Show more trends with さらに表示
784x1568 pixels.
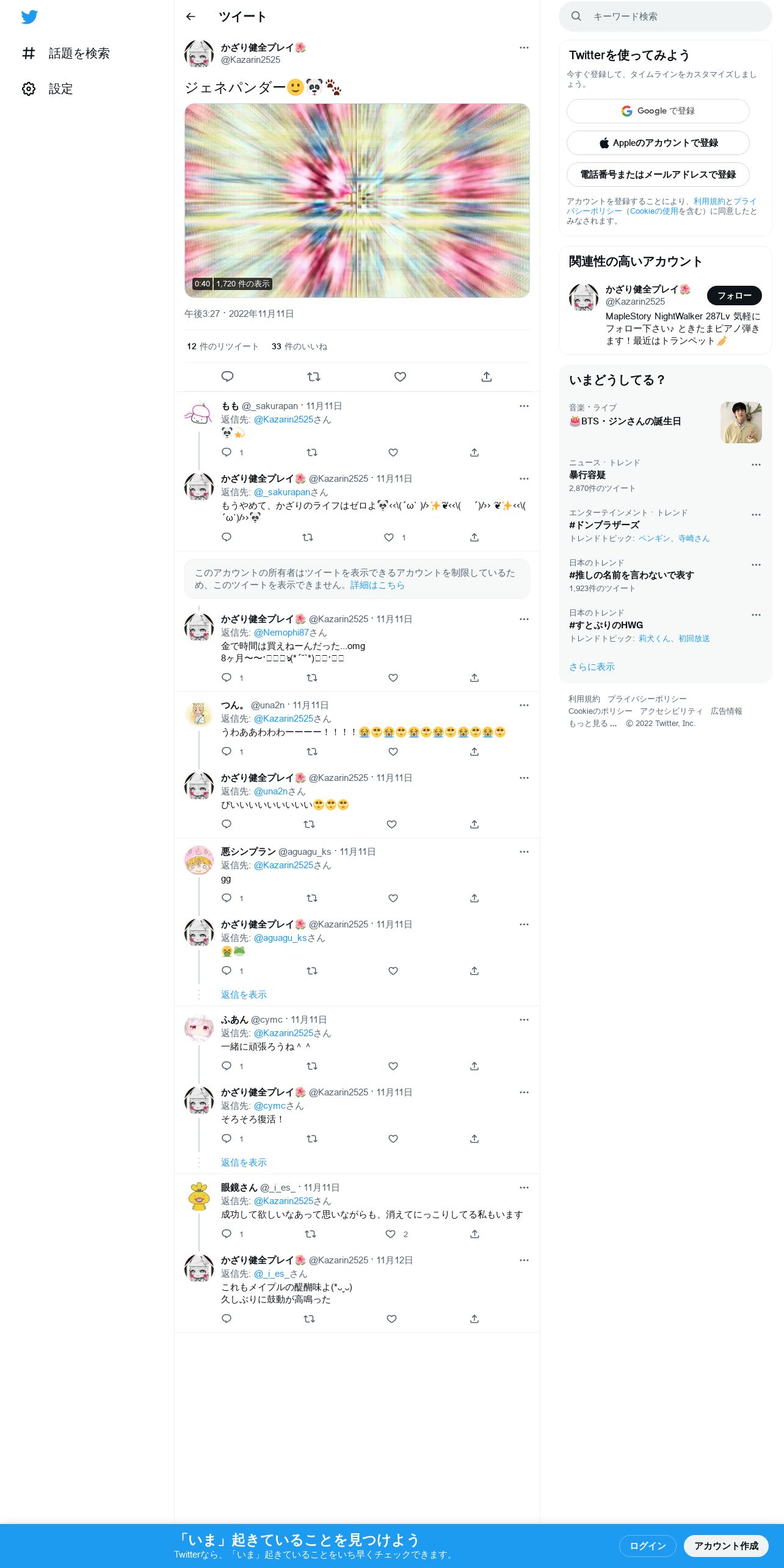592,667
